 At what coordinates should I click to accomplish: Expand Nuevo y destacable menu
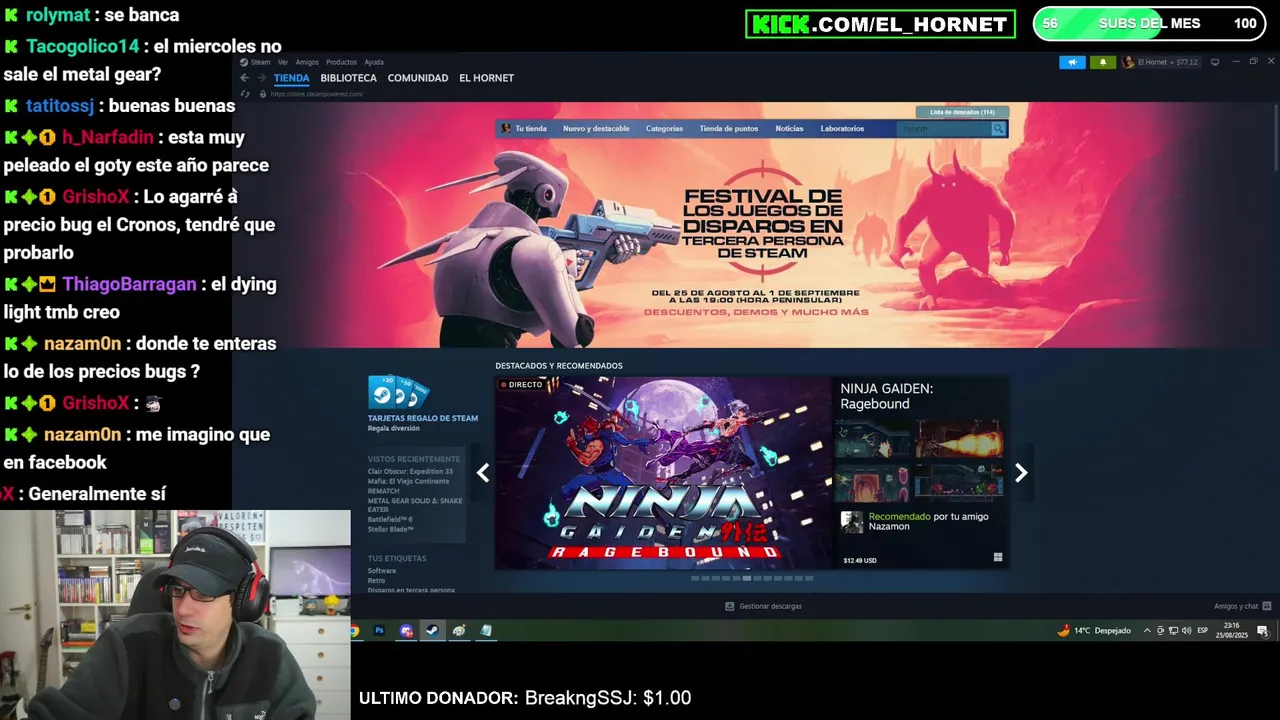point(596,129)
